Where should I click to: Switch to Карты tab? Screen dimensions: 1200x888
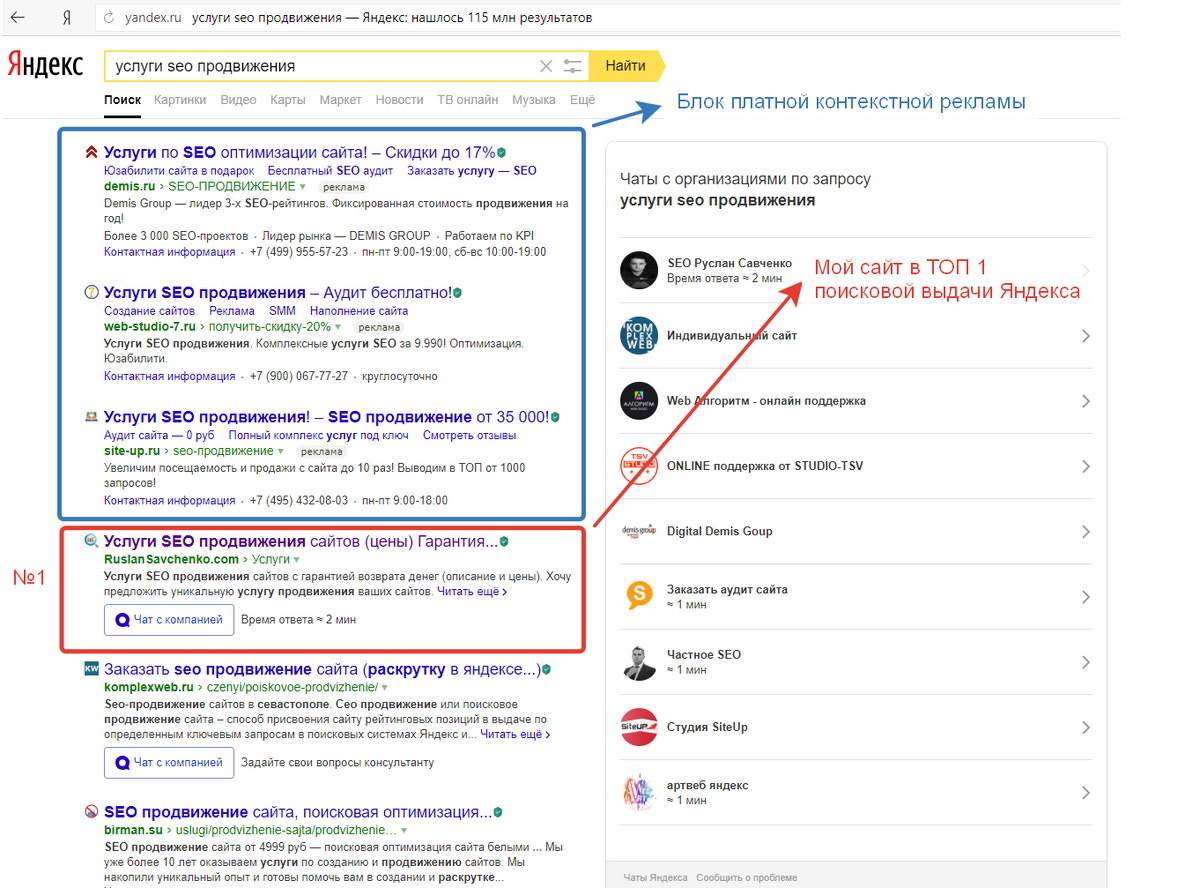tap(288, 100)
